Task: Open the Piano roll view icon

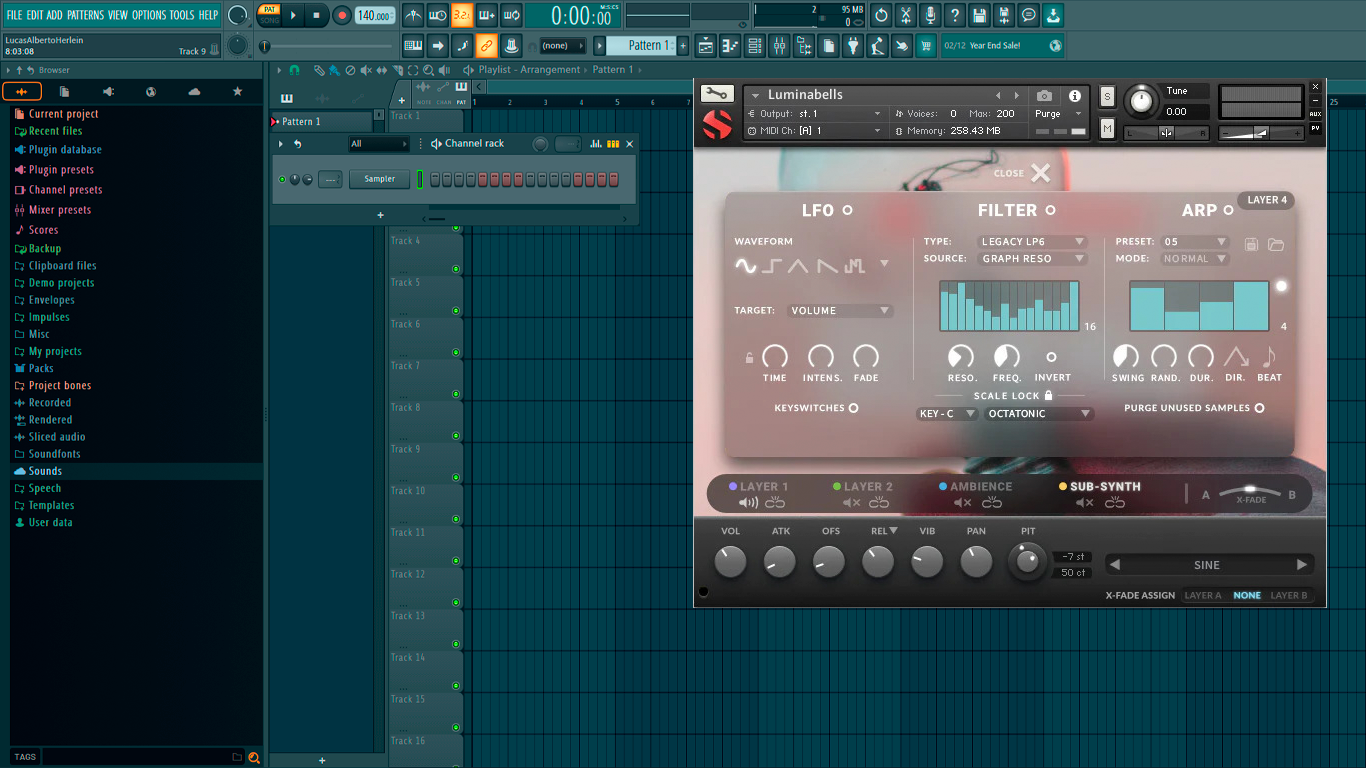Action: (x=730, y=45)
